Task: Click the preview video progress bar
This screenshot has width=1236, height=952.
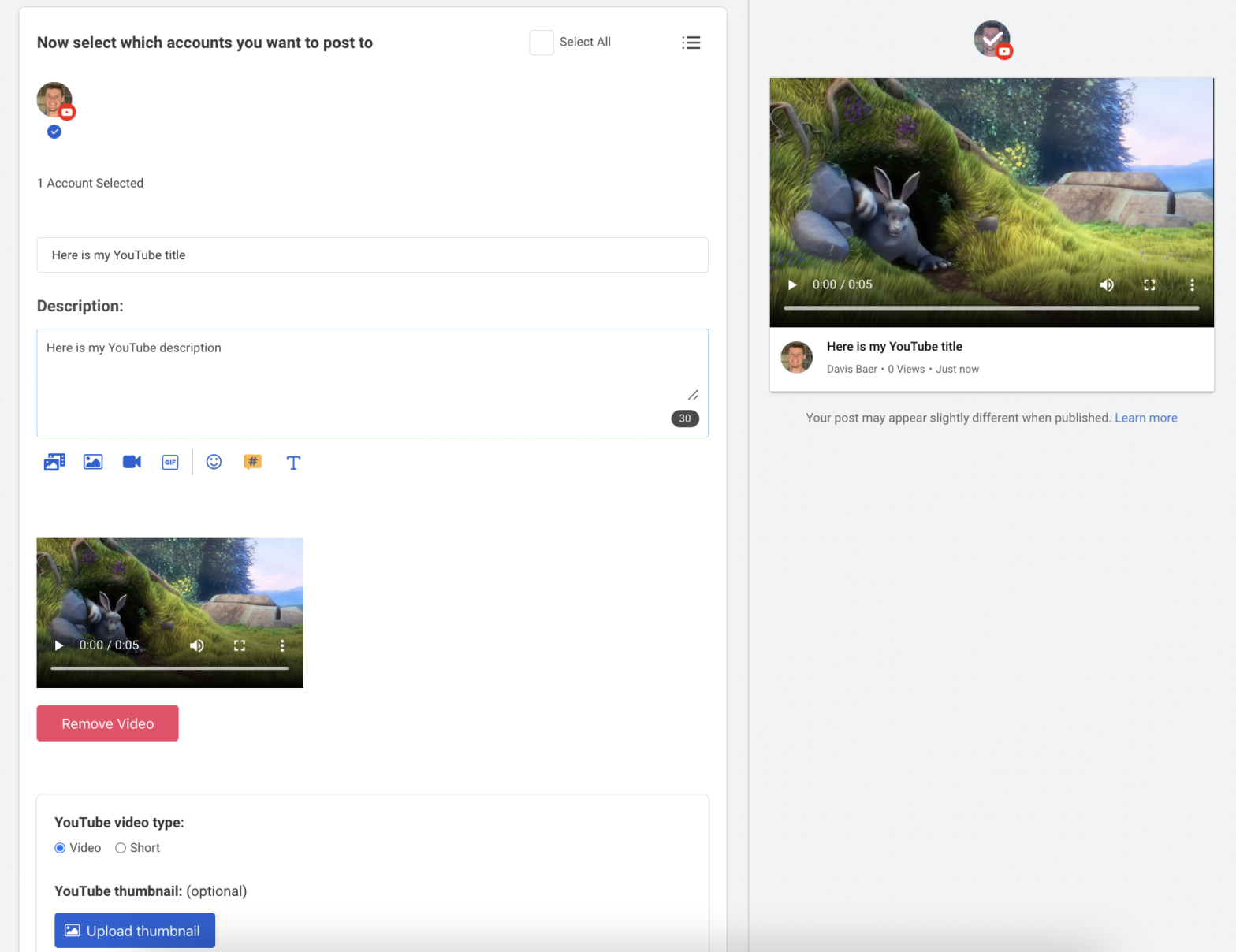Action: click(992, 307)
